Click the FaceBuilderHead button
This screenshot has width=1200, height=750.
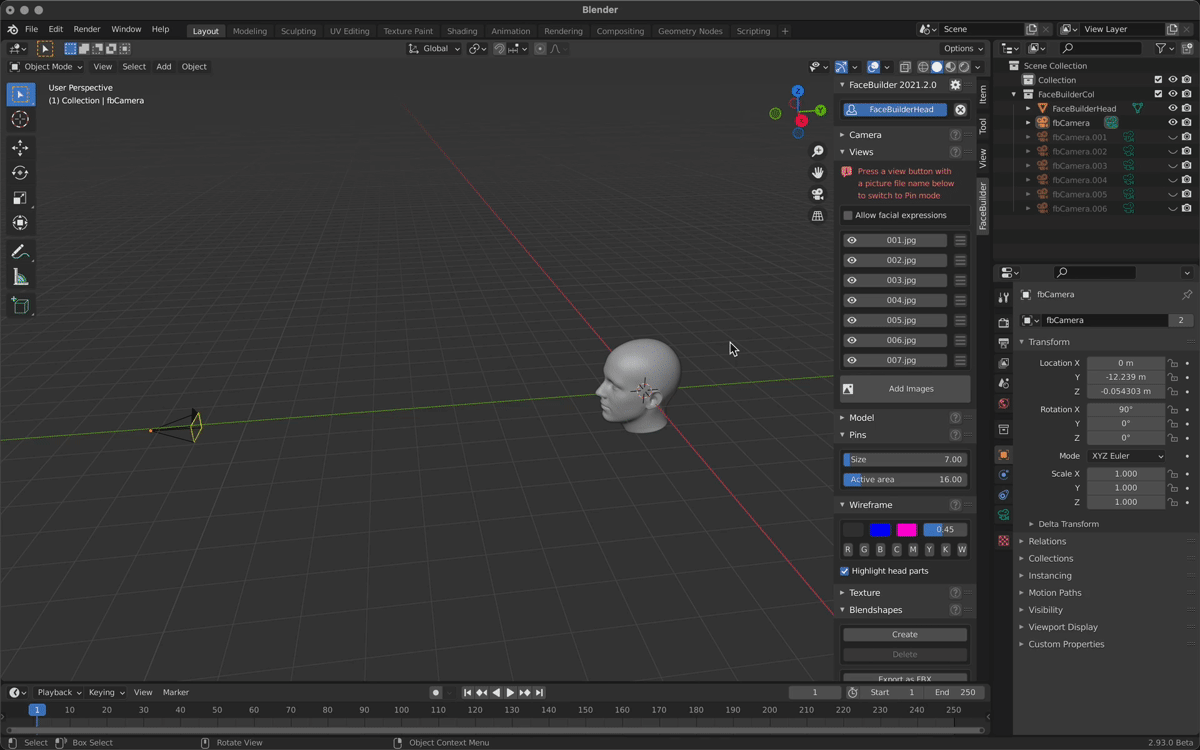pyautogui.click(x=895, y=110)
